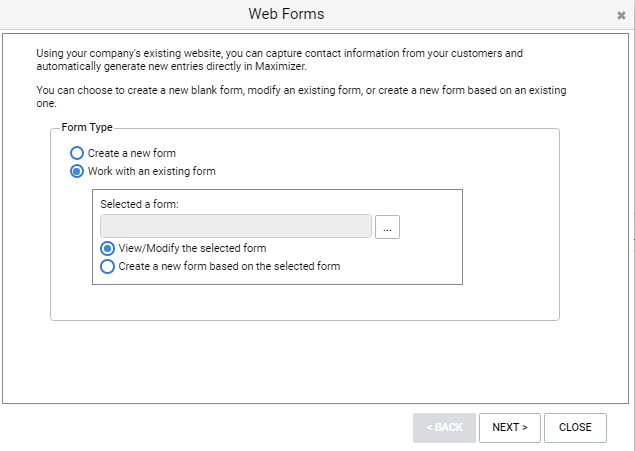The height and width of the screenshot is (451, 635).
Task: Click the "Selected a form:" label
Action: 139,204
